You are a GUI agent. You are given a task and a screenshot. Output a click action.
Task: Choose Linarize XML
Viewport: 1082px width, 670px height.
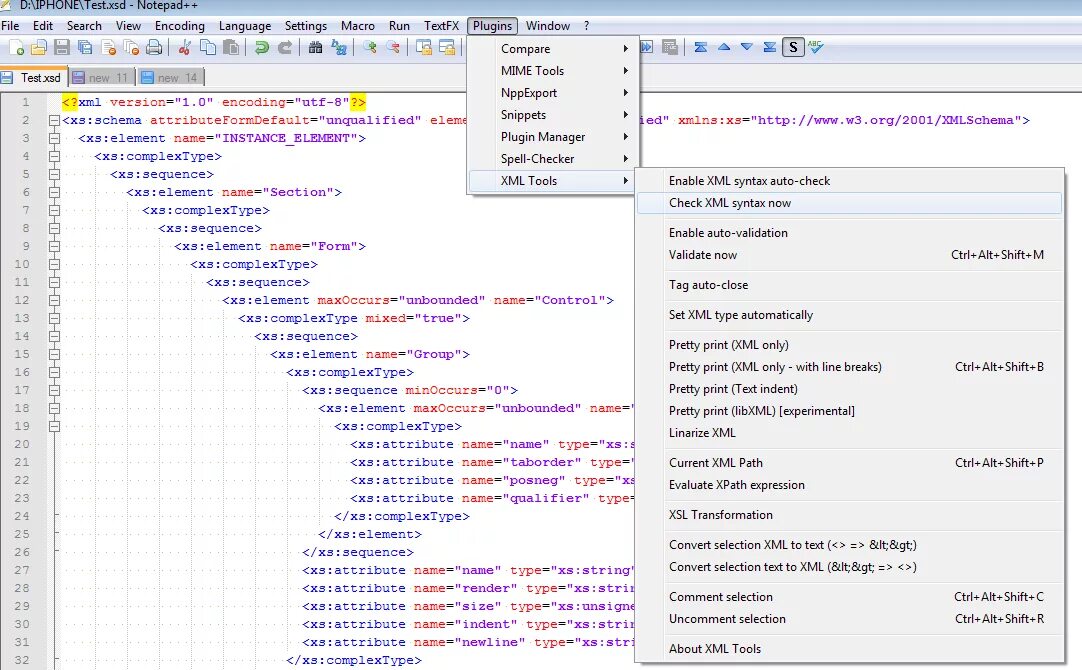point(849,433)
